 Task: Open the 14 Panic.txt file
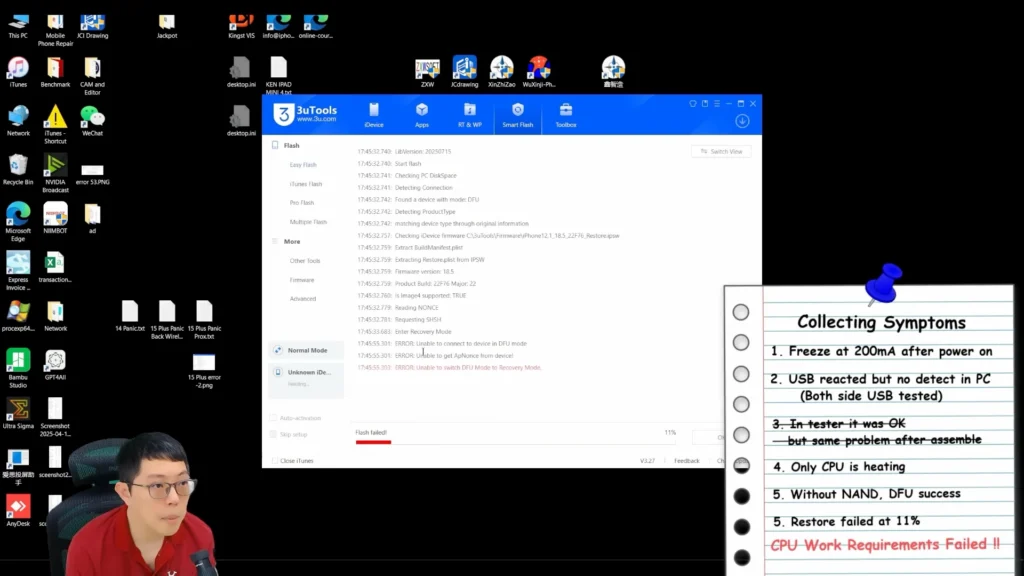click(x=130, y=316)
